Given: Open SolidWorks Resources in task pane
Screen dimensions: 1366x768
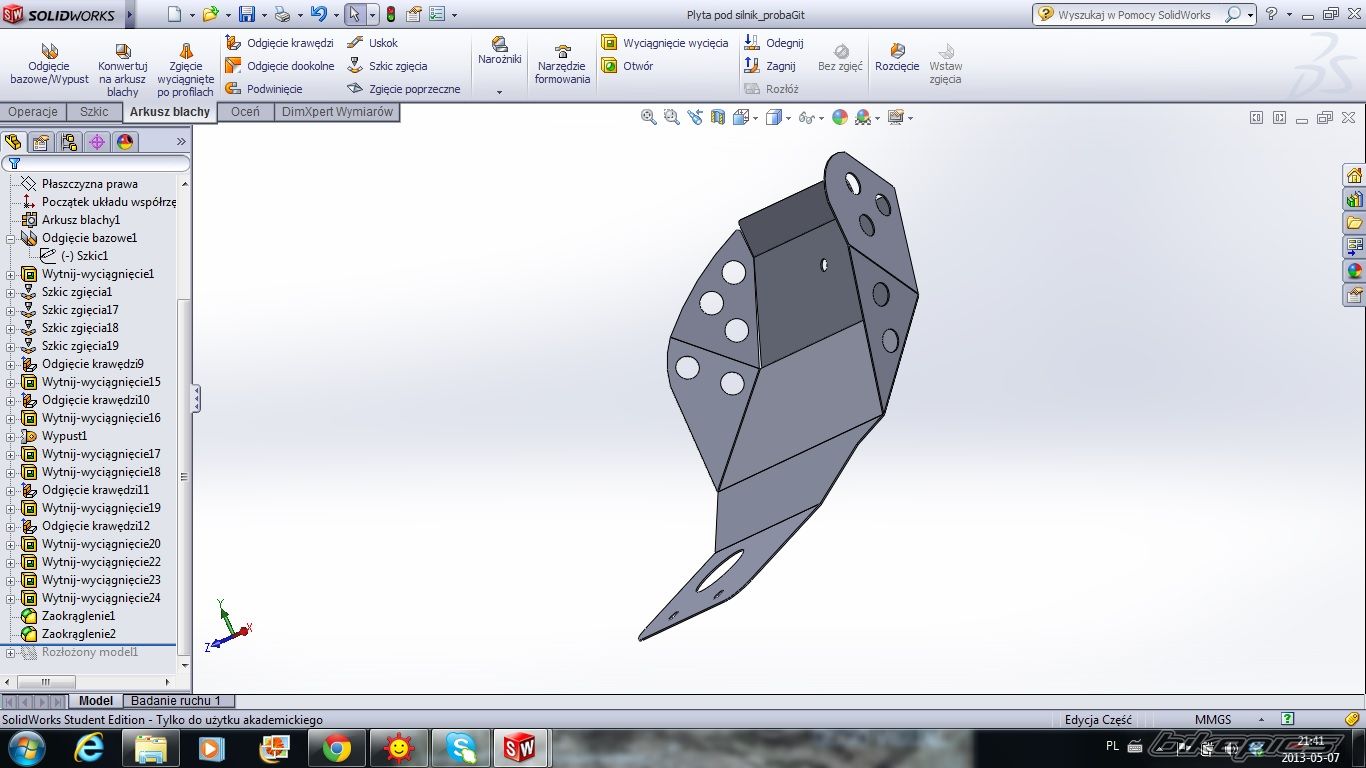Looking at the screenshot, I should click(1354, 176).
